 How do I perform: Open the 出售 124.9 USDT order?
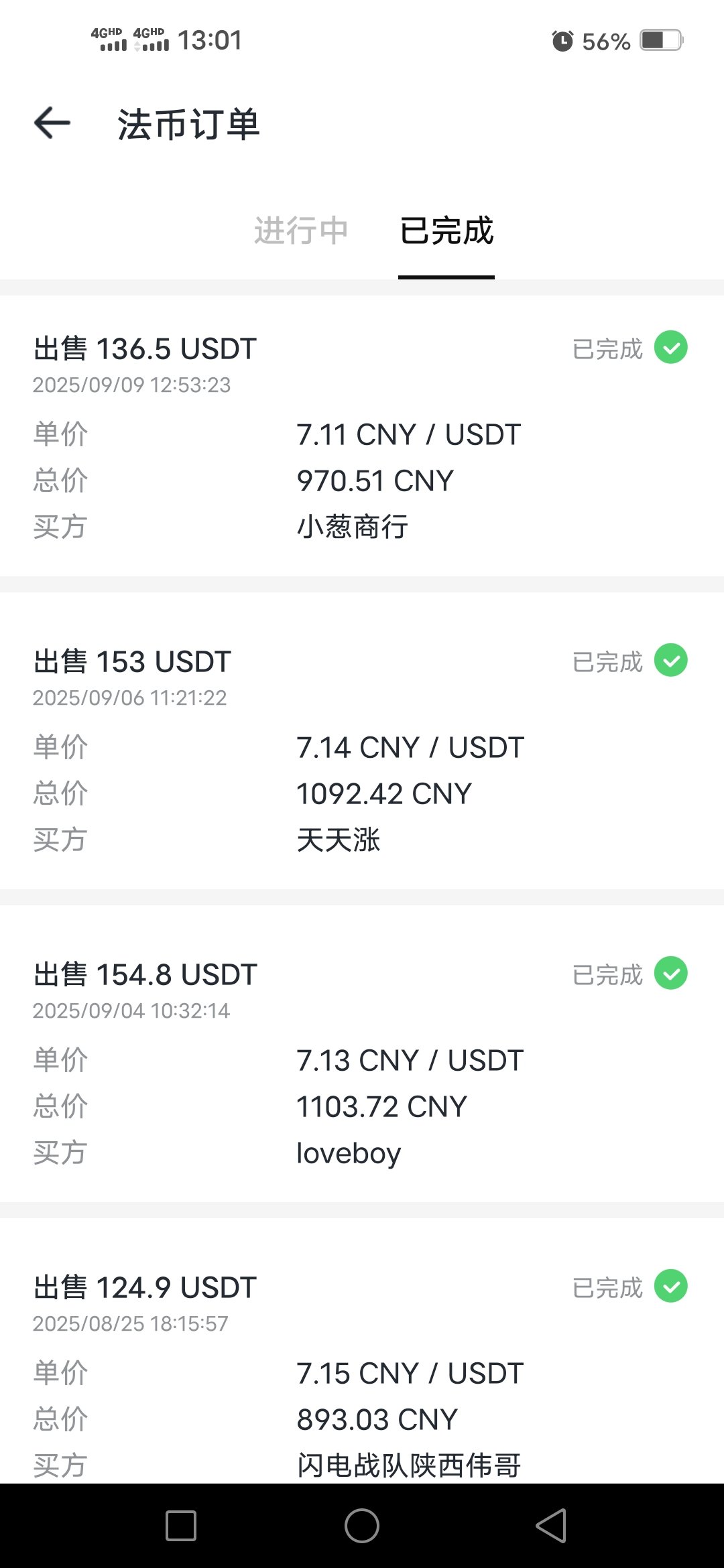145,1288
